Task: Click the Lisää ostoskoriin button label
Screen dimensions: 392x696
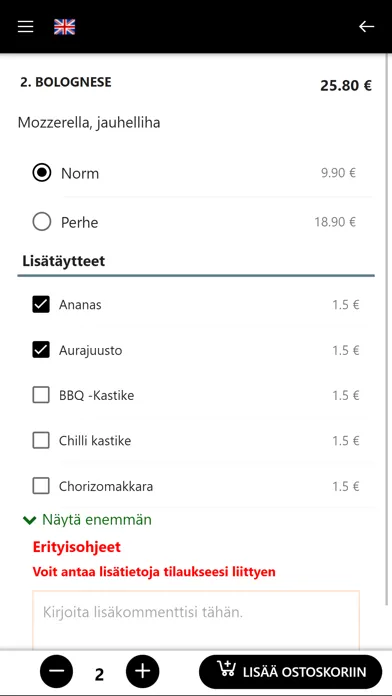Action: point(305,672)
